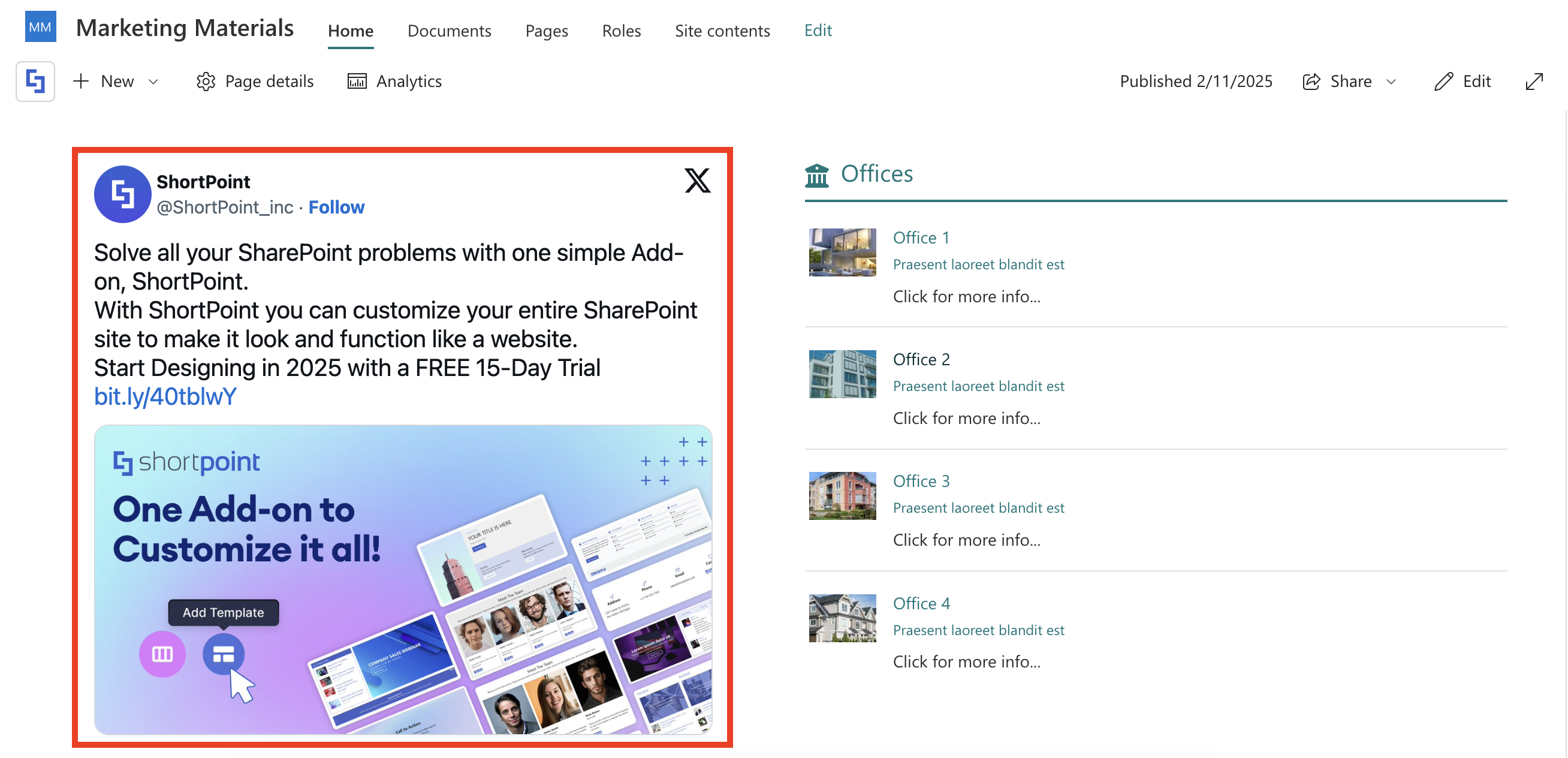Expand the Share dropdown chevron
The width and height of the screenshot is (1568, 758).
[1391, 82]
